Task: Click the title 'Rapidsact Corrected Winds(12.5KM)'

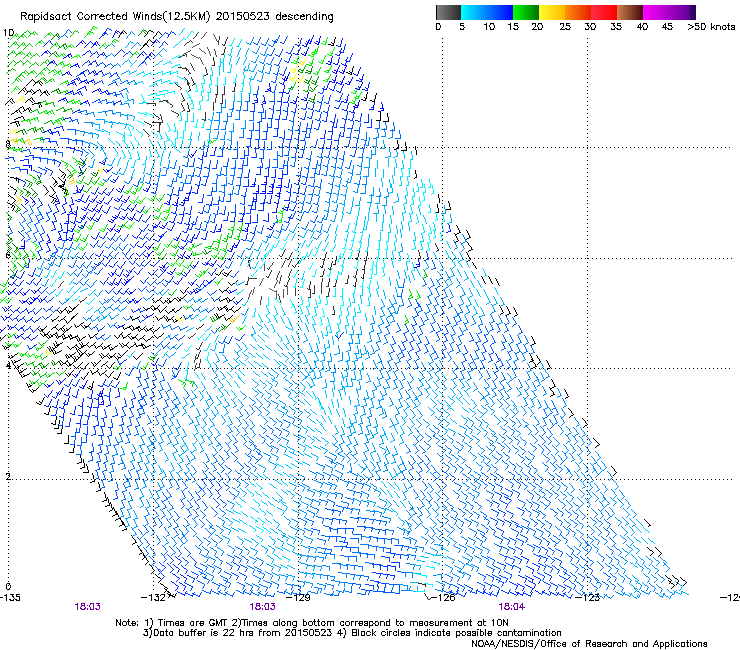Action: click(115, 17)
